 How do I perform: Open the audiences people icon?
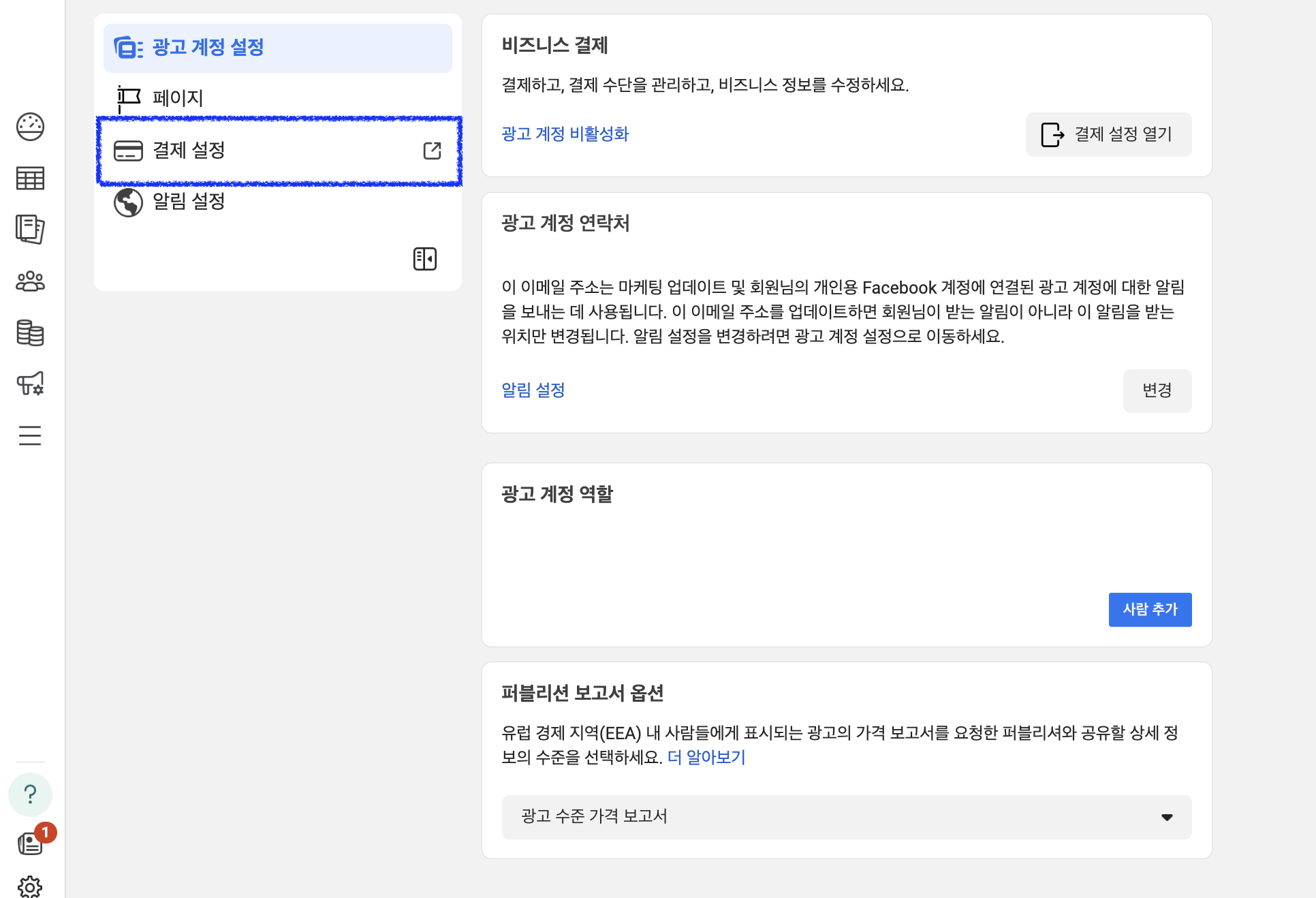point(30,281)
